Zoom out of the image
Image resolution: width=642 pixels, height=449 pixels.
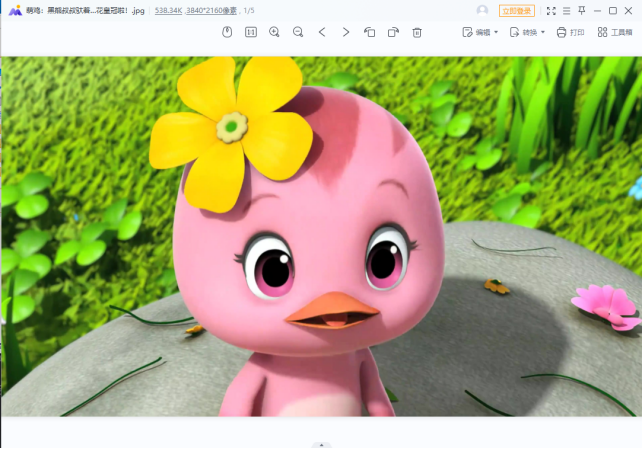(x=298, y=32)
